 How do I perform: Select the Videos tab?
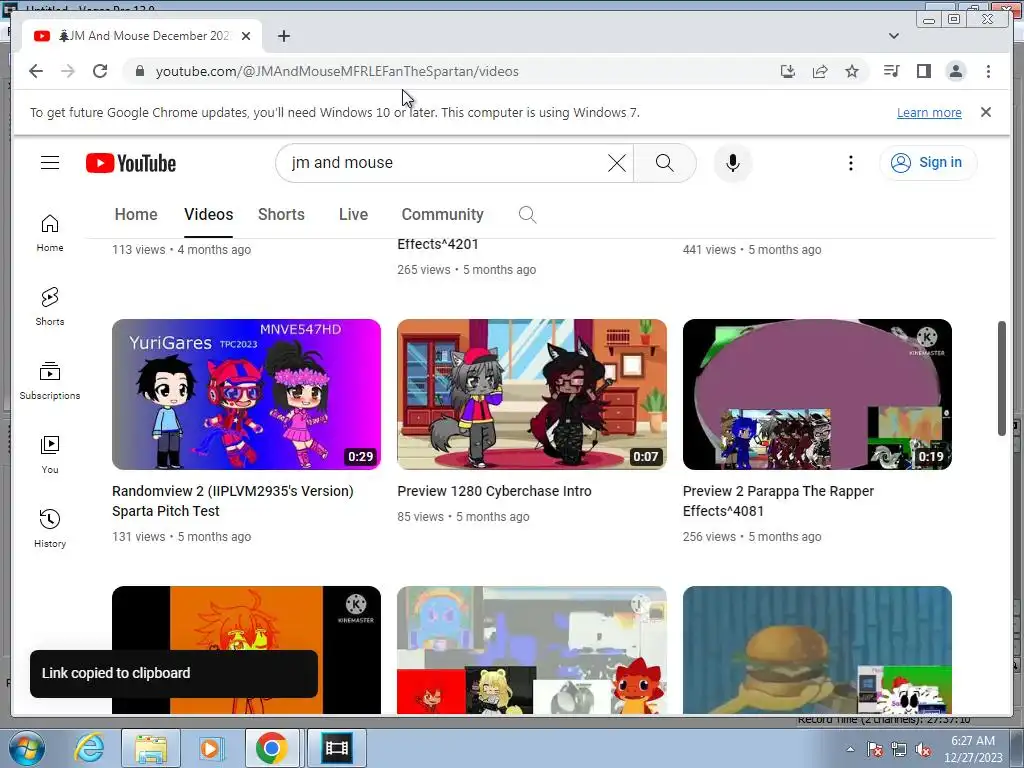208,214
